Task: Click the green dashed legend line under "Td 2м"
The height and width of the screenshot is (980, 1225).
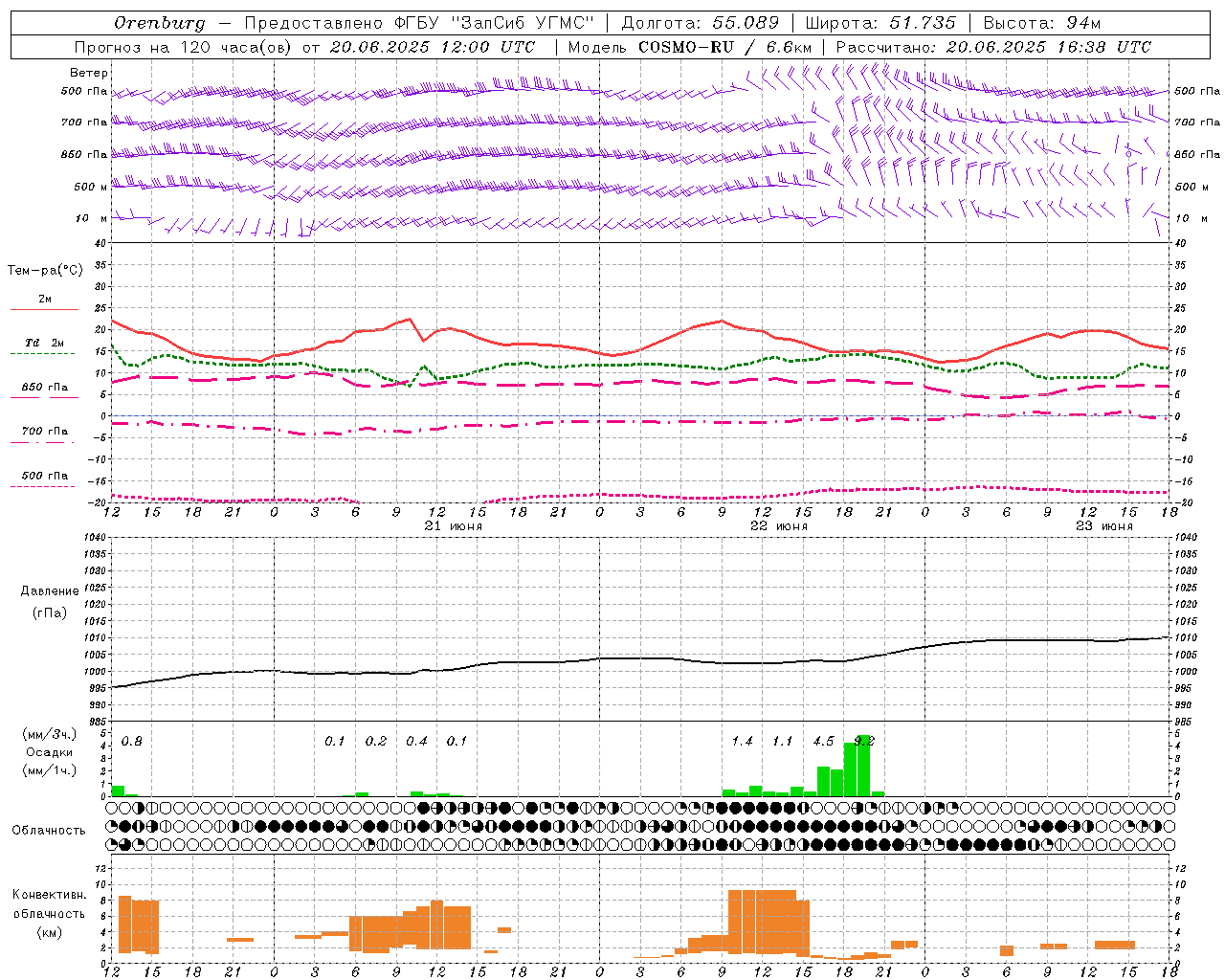Action: pyautogui.click(x=43, y=353)
